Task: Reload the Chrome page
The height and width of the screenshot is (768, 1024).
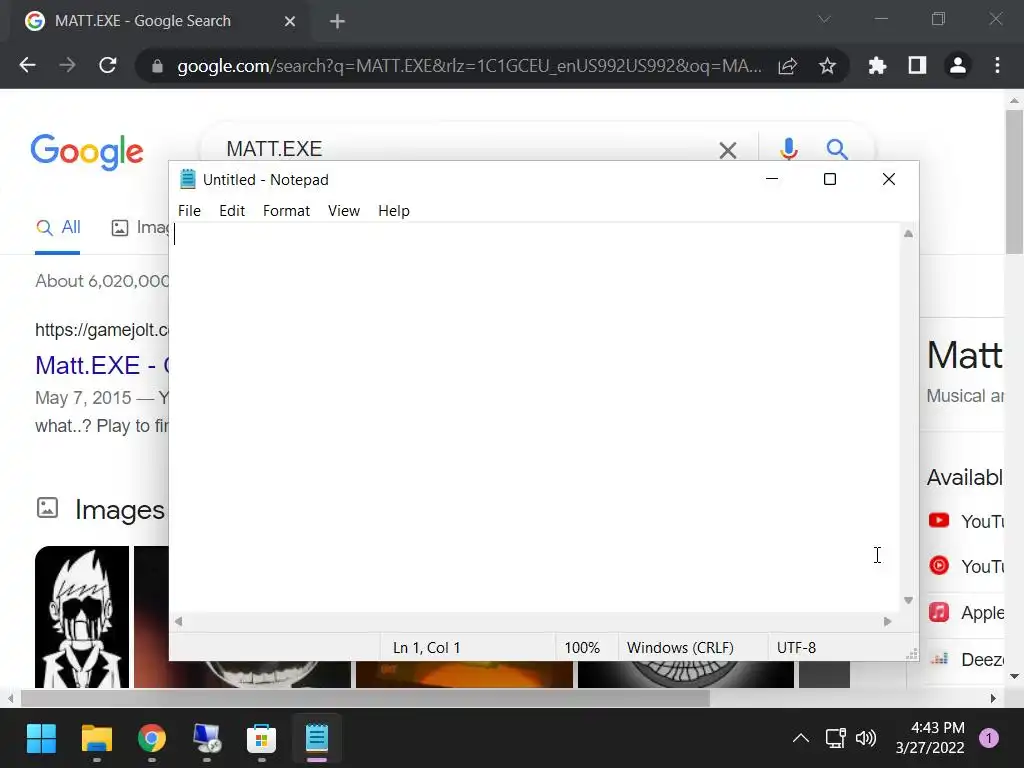Action: [x=108, y=65]
